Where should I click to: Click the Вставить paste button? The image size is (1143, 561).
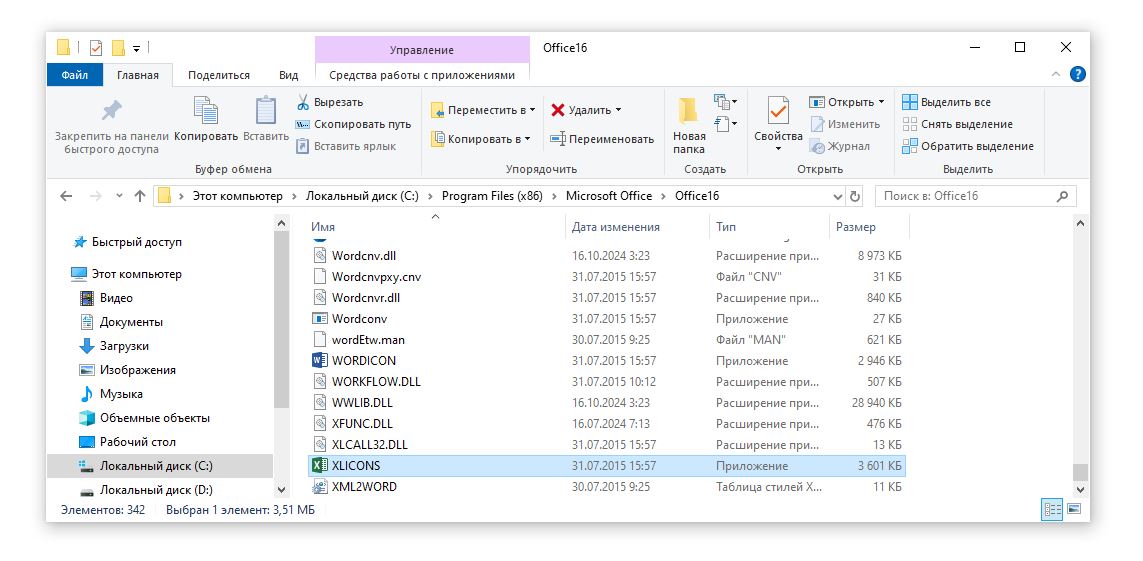[x=266, y=120]
